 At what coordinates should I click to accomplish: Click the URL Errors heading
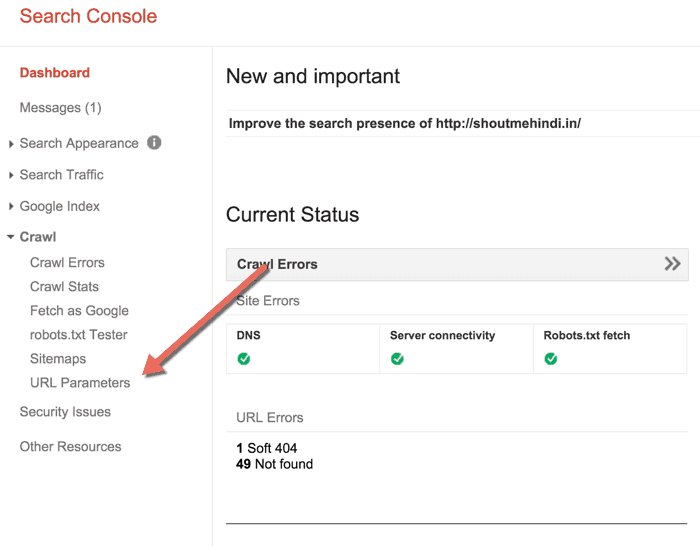pyautogui.click(x=270, y=417)
